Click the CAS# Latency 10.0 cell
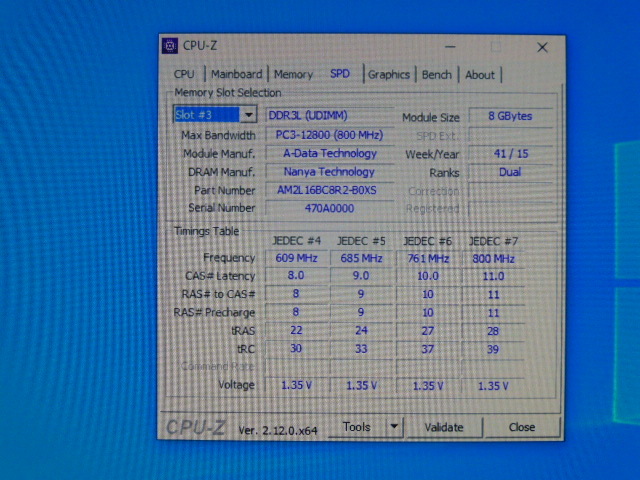Viewport: 640px width, 480px height. point(428,276)
